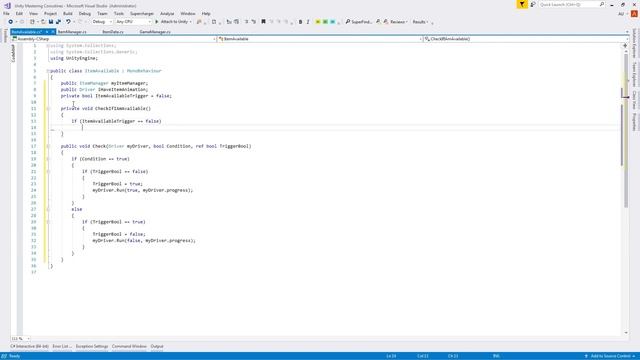Open the Assembly-CSharp project dropdown

113,39
